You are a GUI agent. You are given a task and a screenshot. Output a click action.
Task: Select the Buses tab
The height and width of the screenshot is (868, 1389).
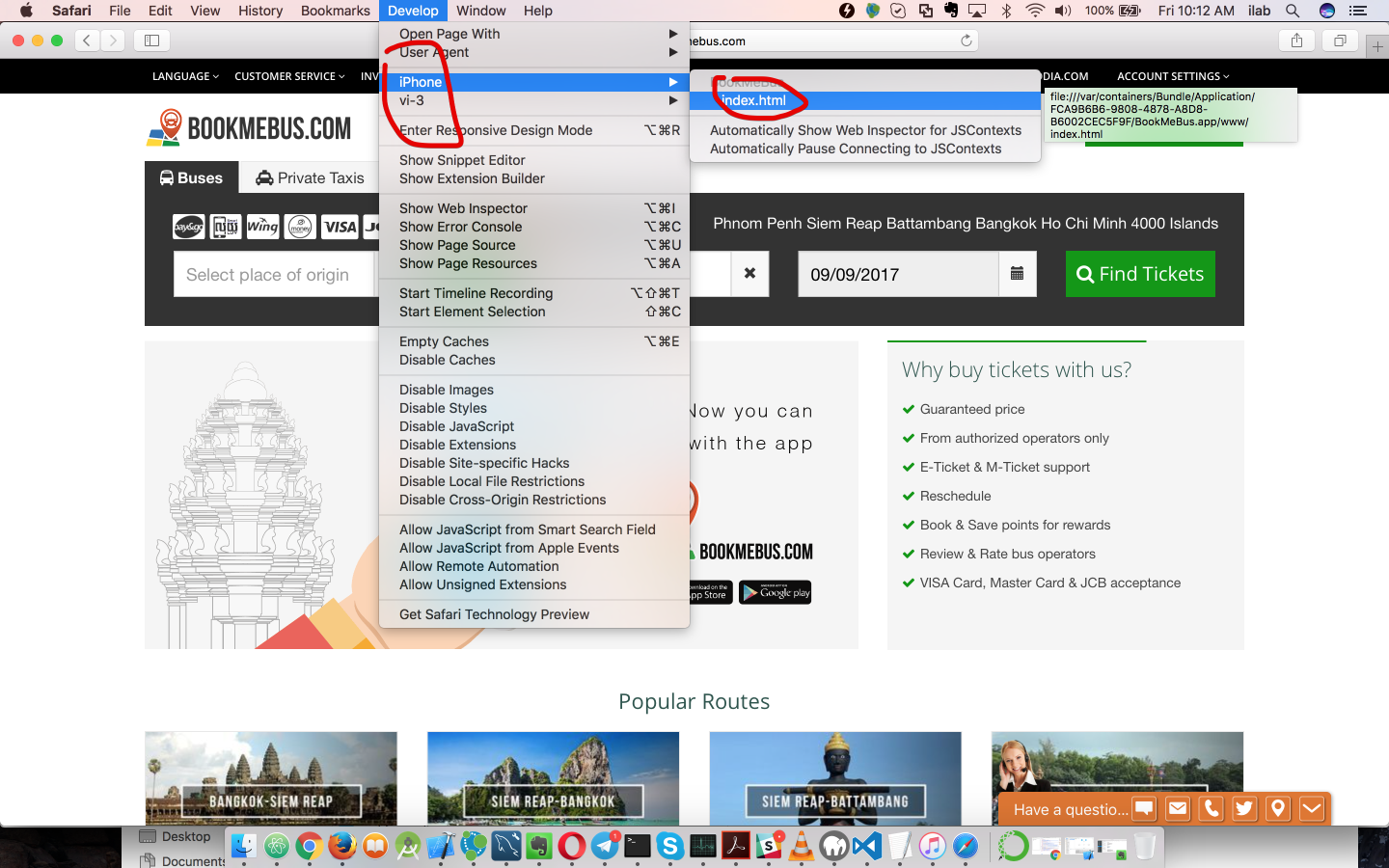tap(191, 177)
